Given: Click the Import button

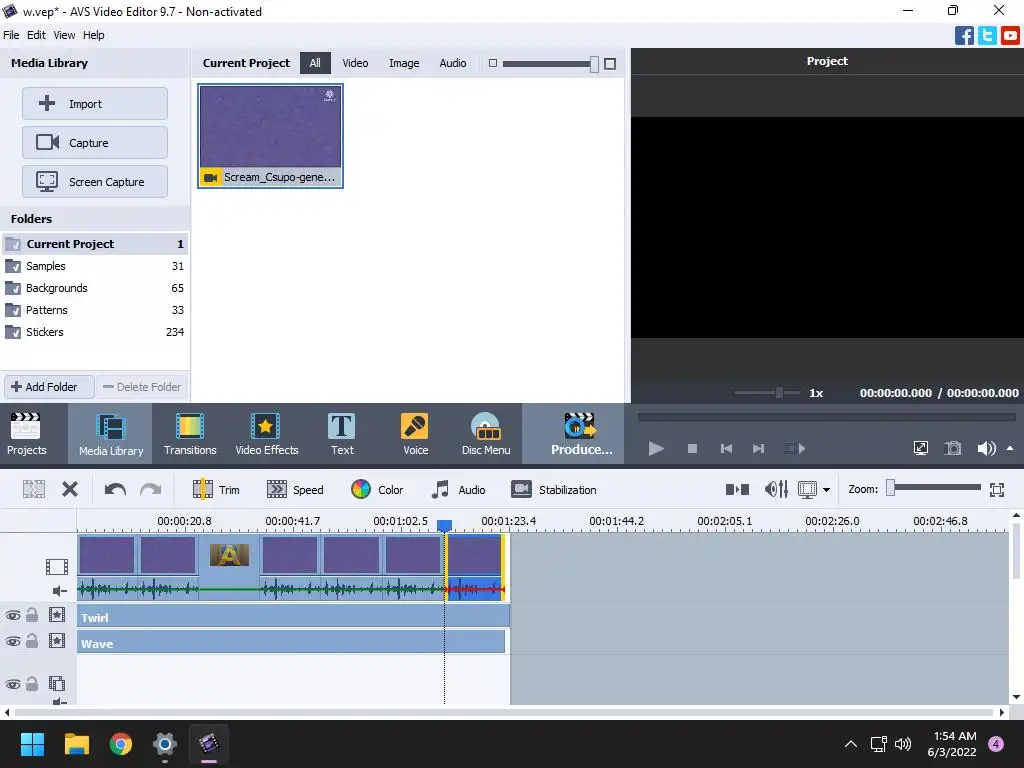Looking at the screenshot, I should (x=95, y=104).
